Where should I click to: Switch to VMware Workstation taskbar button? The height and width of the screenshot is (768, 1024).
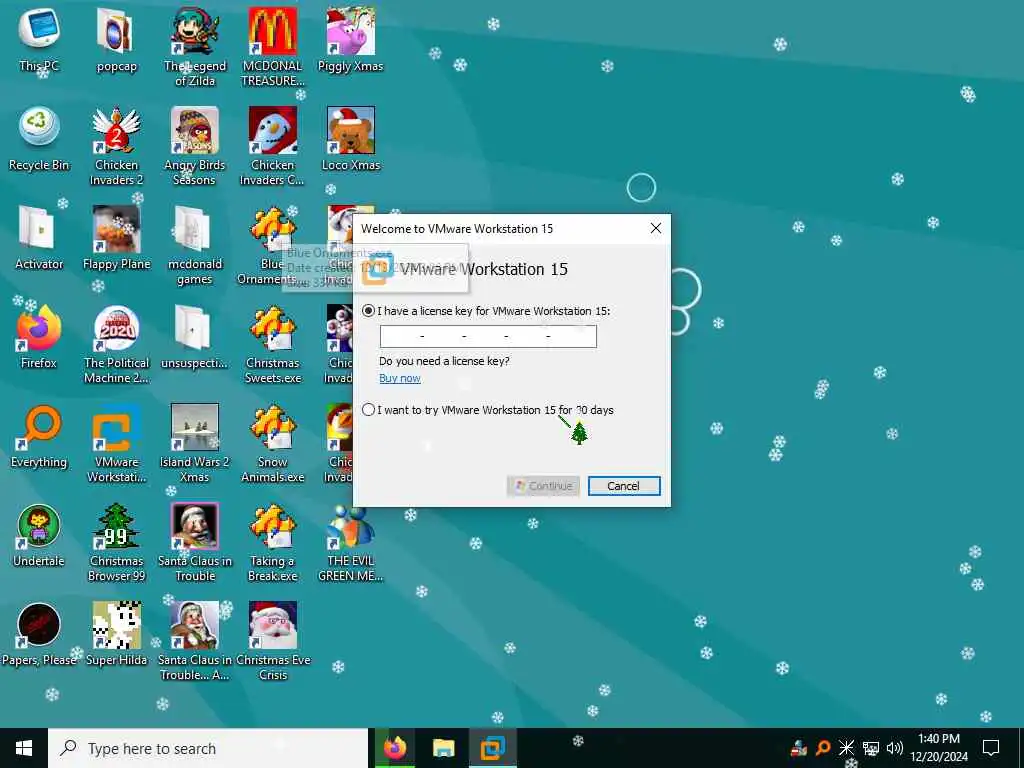492,748
